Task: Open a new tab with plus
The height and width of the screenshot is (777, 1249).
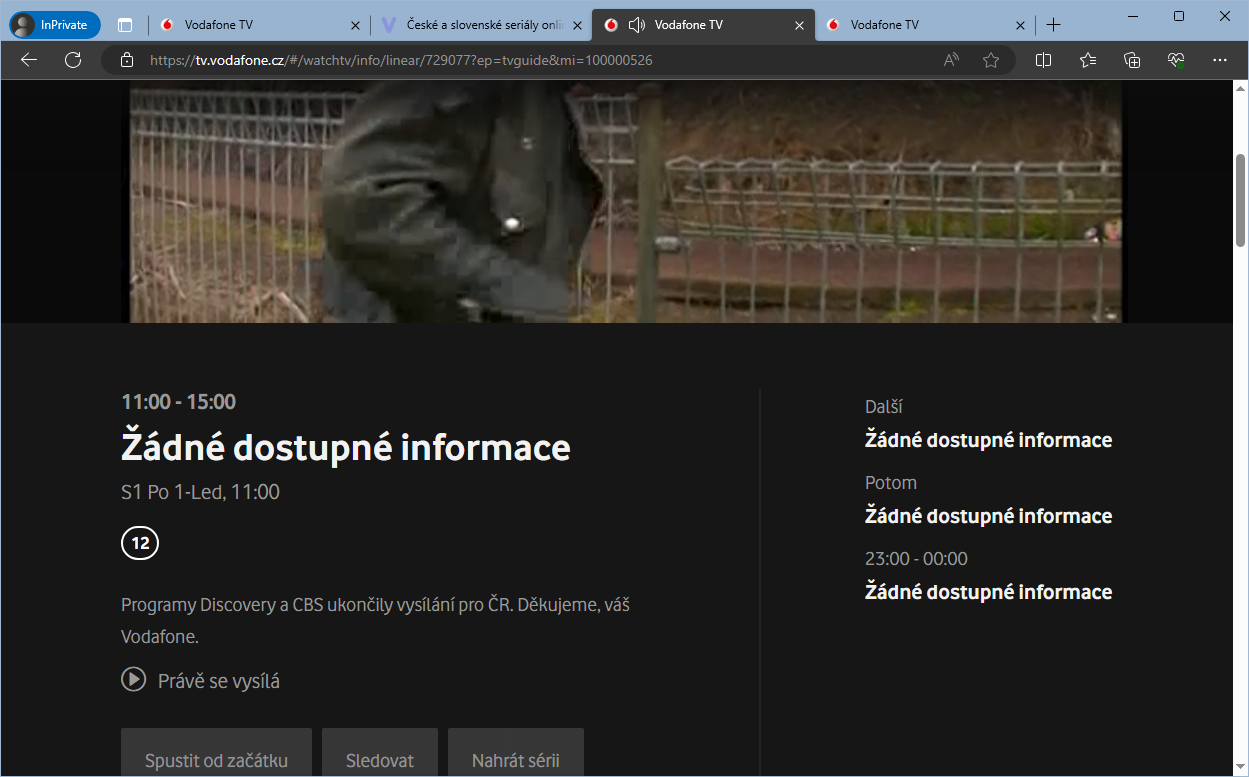Action: coord(1053,25)
